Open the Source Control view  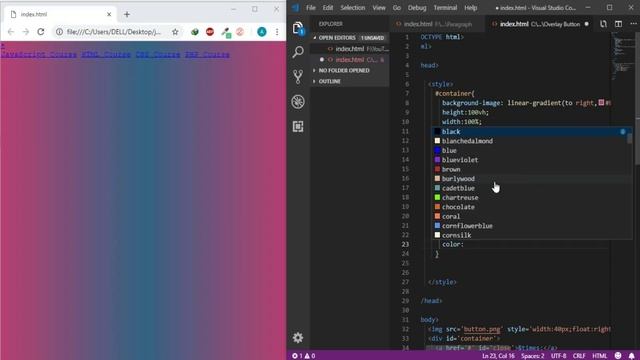(298, 77)
